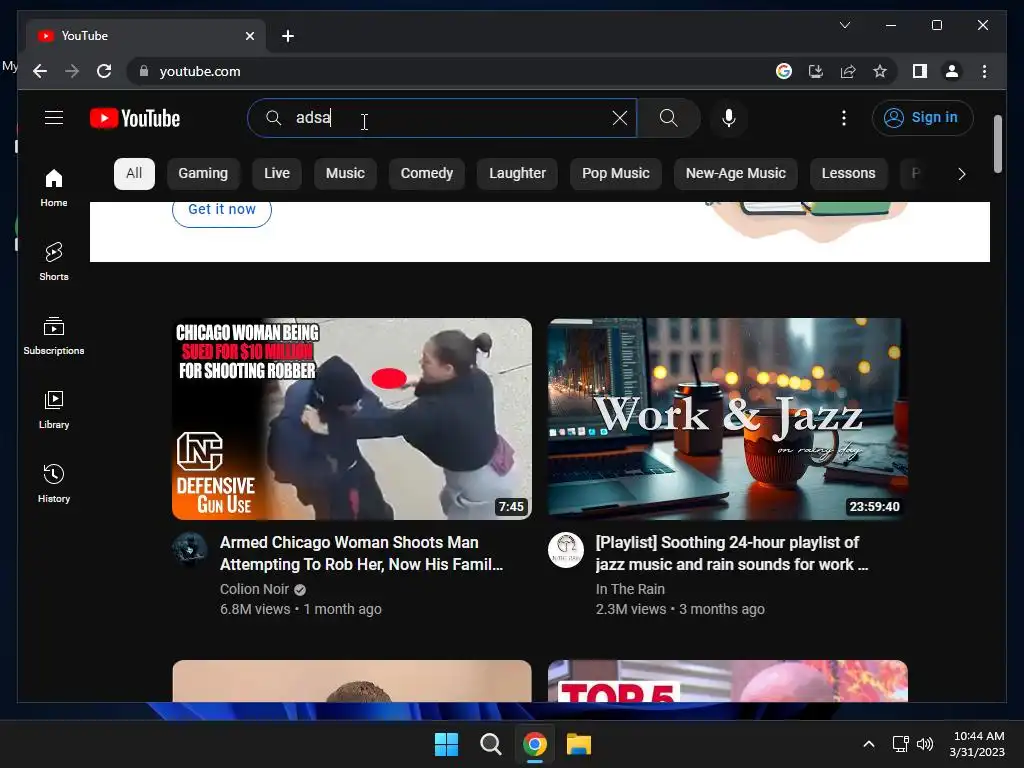The image size is (1024, 768).
Task: Clear the search text with the X icon
Action: click(619, 118)
